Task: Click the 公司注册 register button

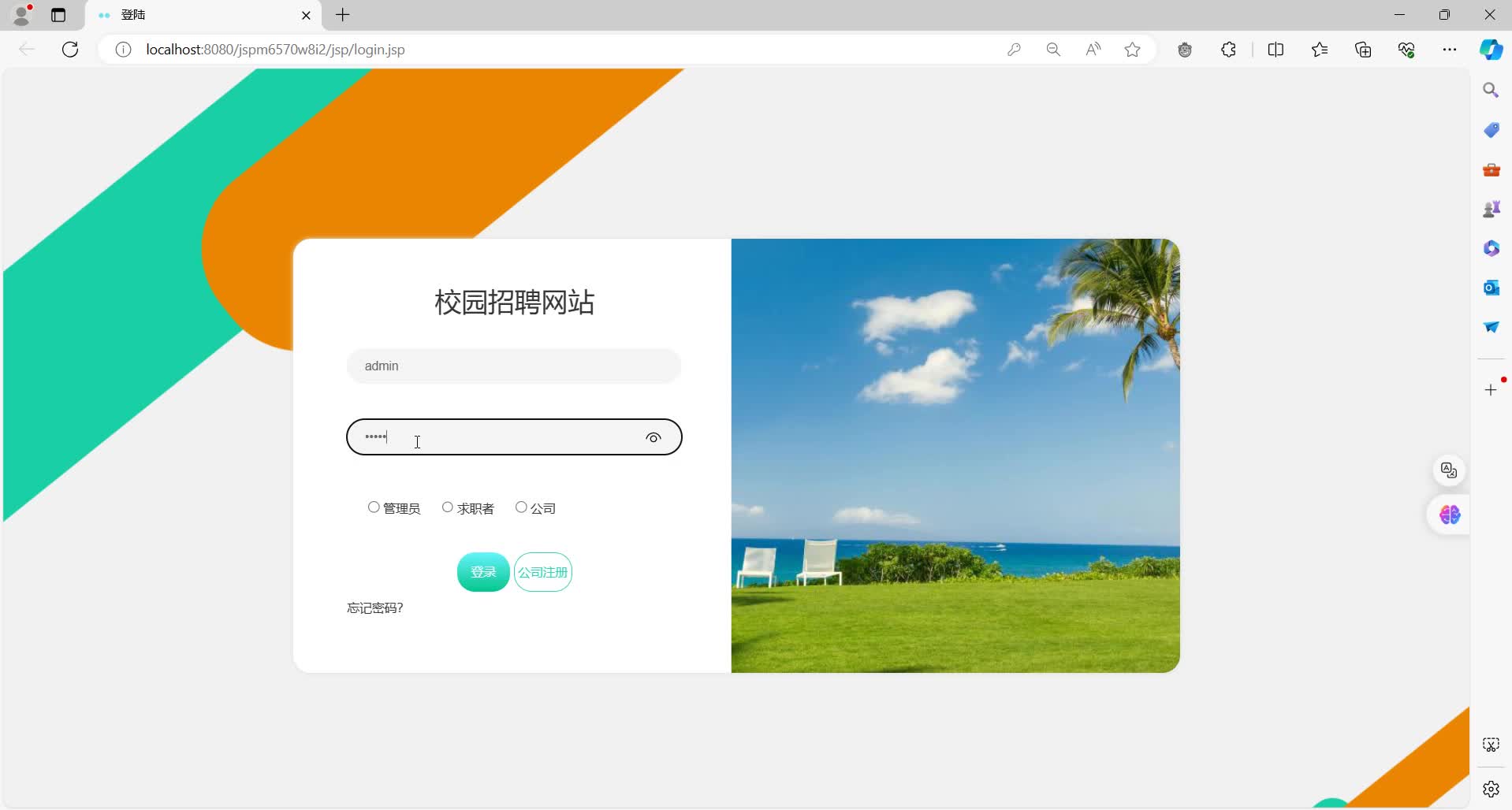Action: tap(543, 572)
